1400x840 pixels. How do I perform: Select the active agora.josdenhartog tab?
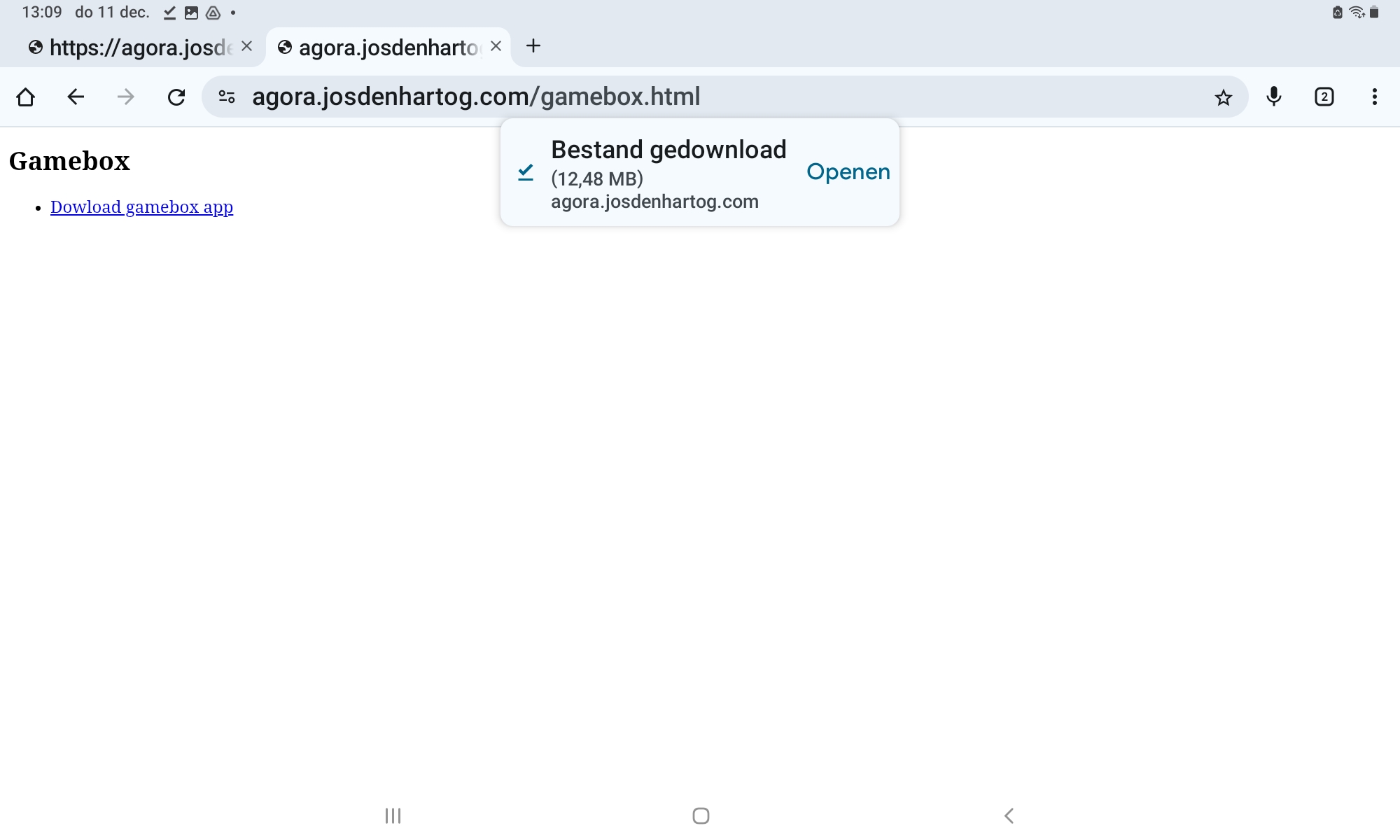385,48
